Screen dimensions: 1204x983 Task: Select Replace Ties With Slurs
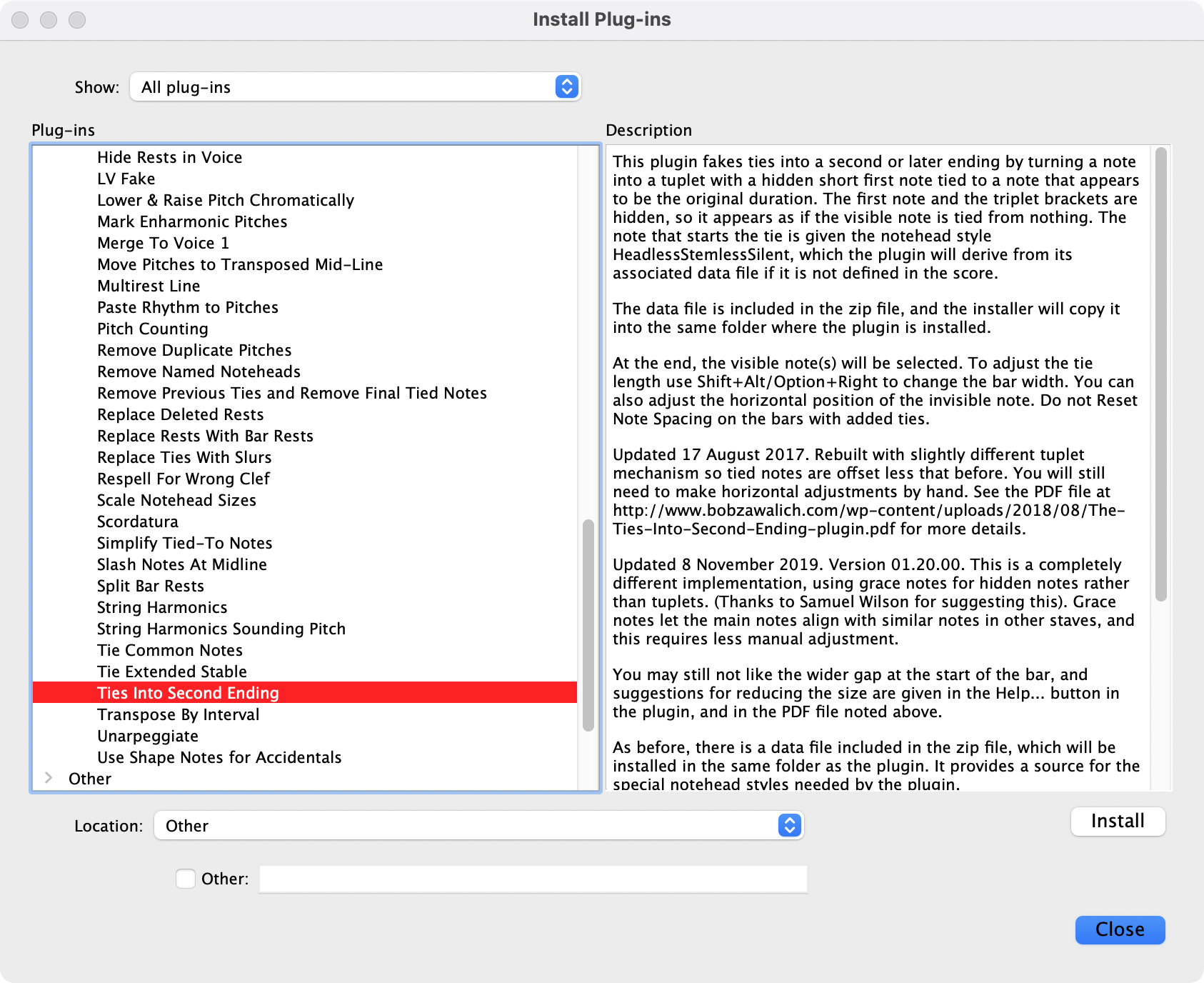click(184, 457)
